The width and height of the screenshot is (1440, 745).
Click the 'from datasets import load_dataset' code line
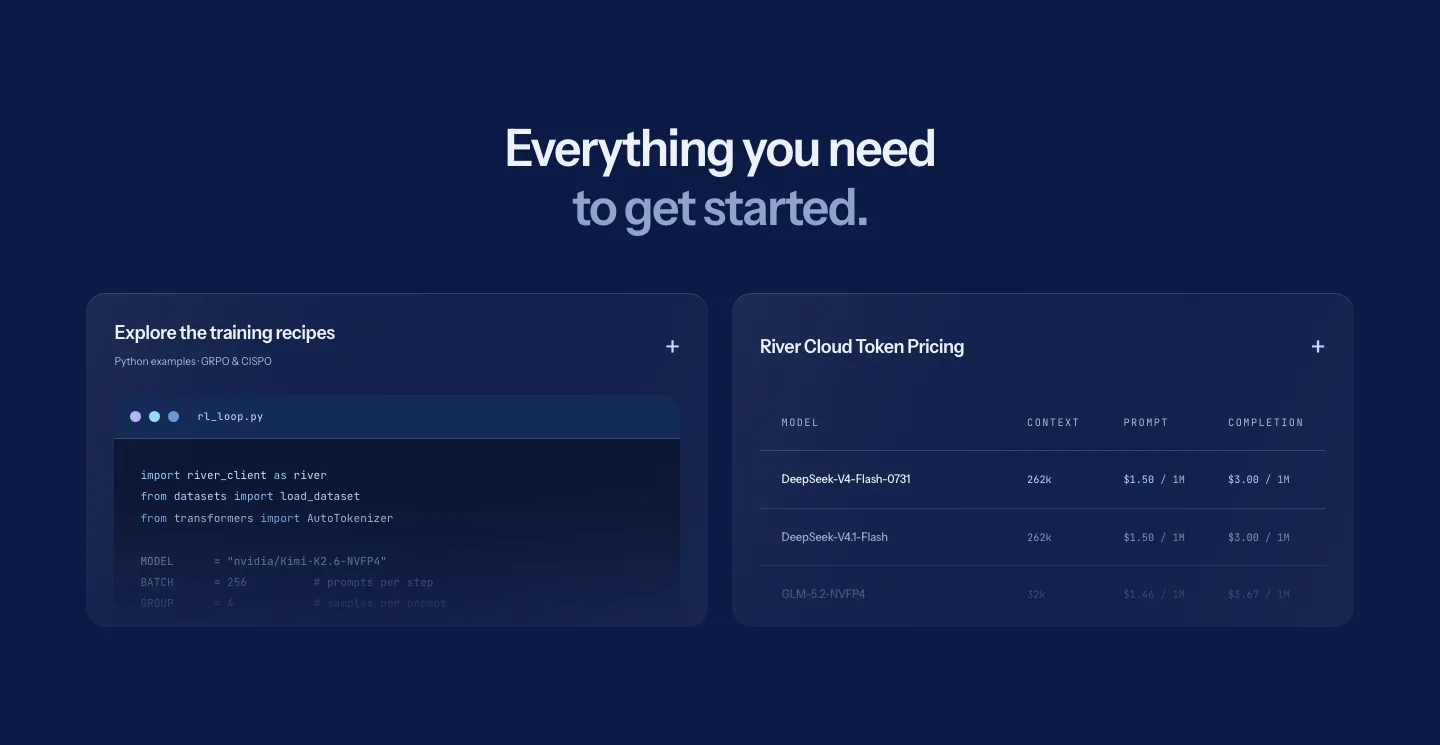[x=250, y=496]
